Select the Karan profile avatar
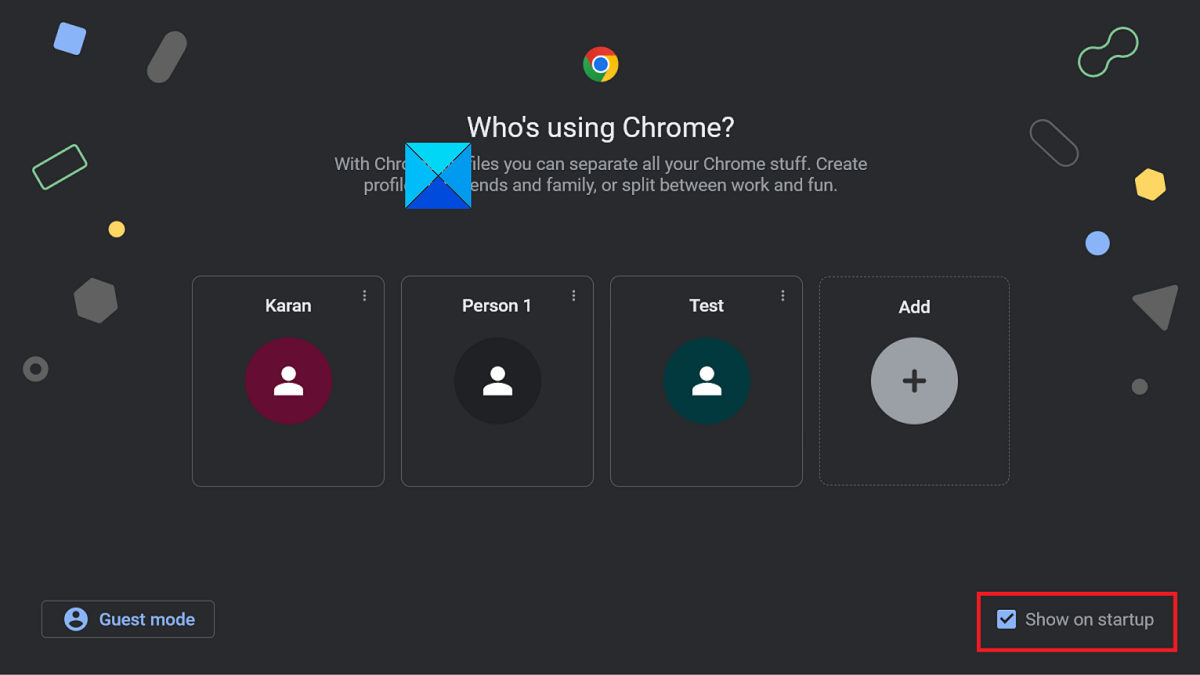 point(288,381)
